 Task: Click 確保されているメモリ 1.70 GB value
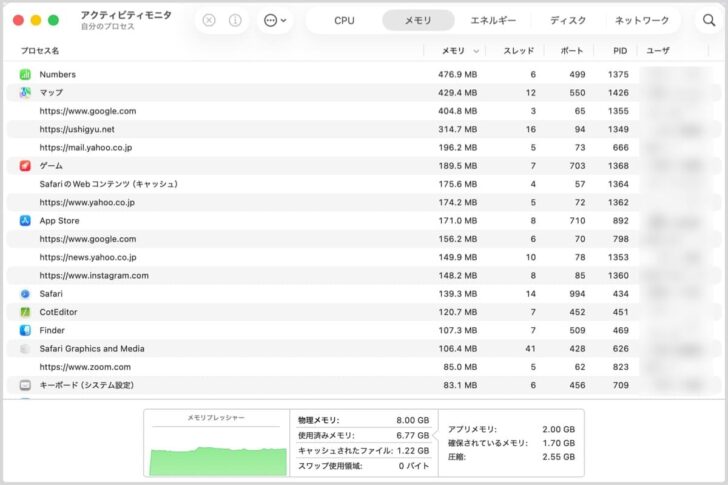coord(559,443)
